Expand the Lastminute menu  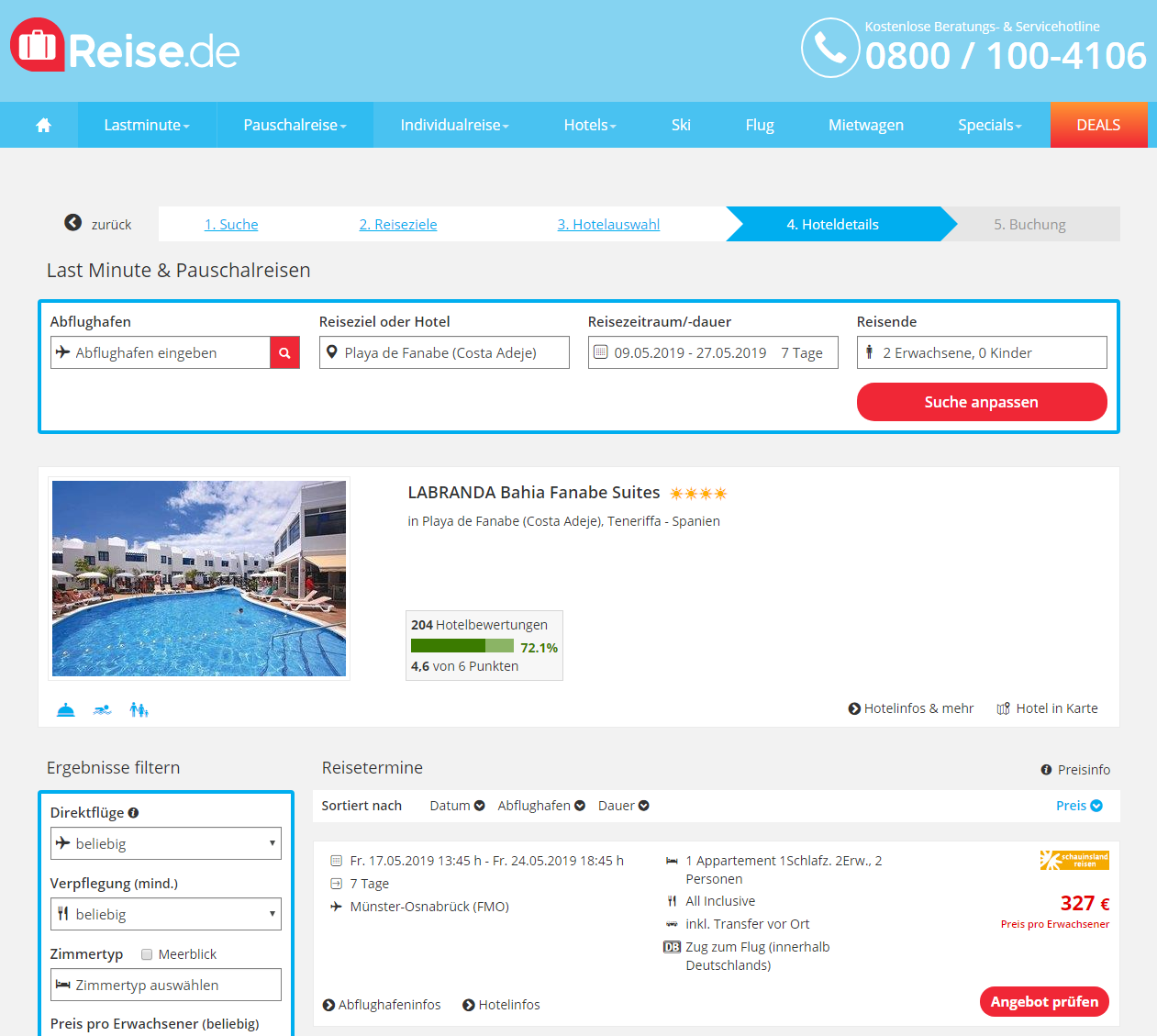tap(147, 125)
